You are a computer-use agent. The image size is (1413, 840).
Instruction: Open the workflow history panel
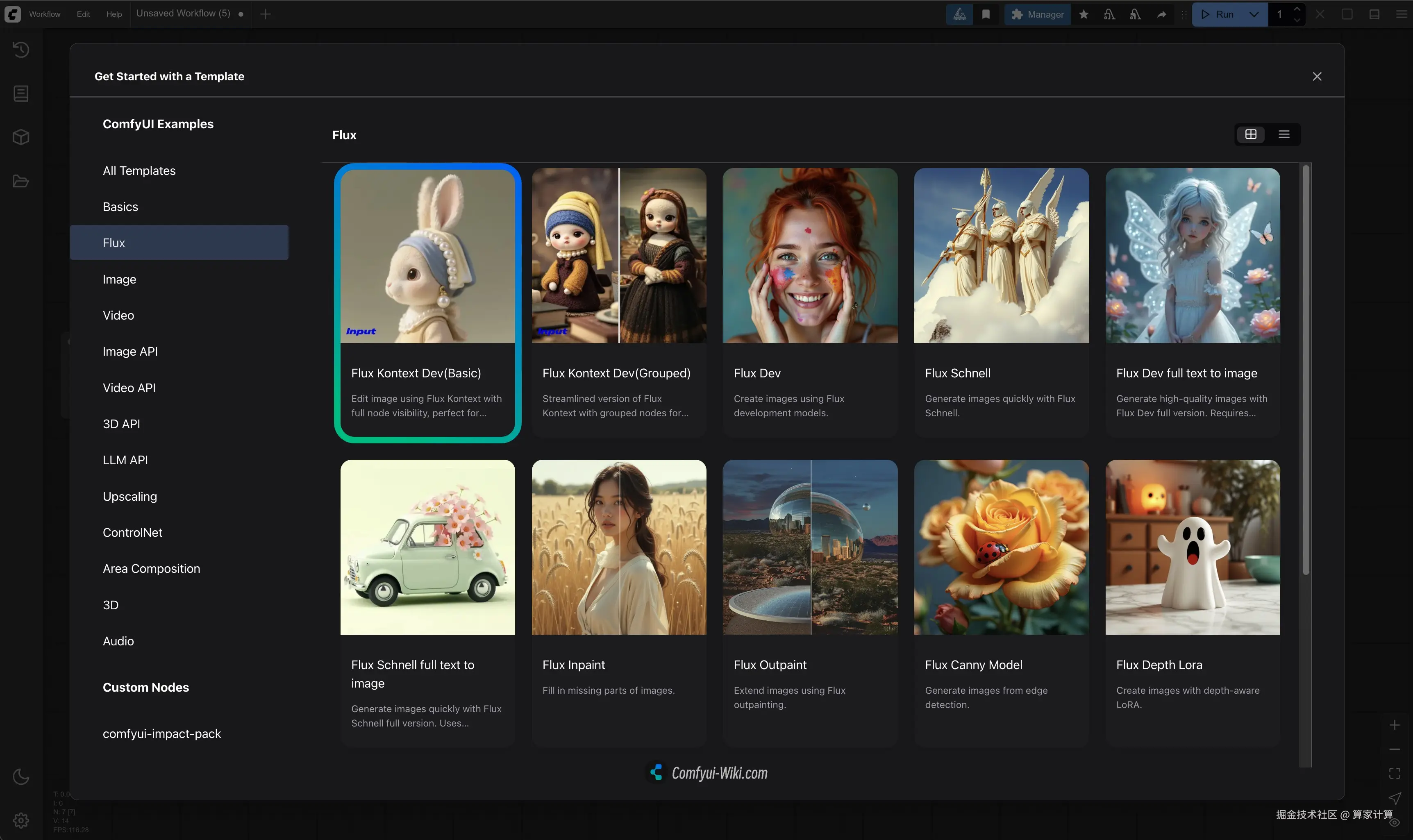21,50
